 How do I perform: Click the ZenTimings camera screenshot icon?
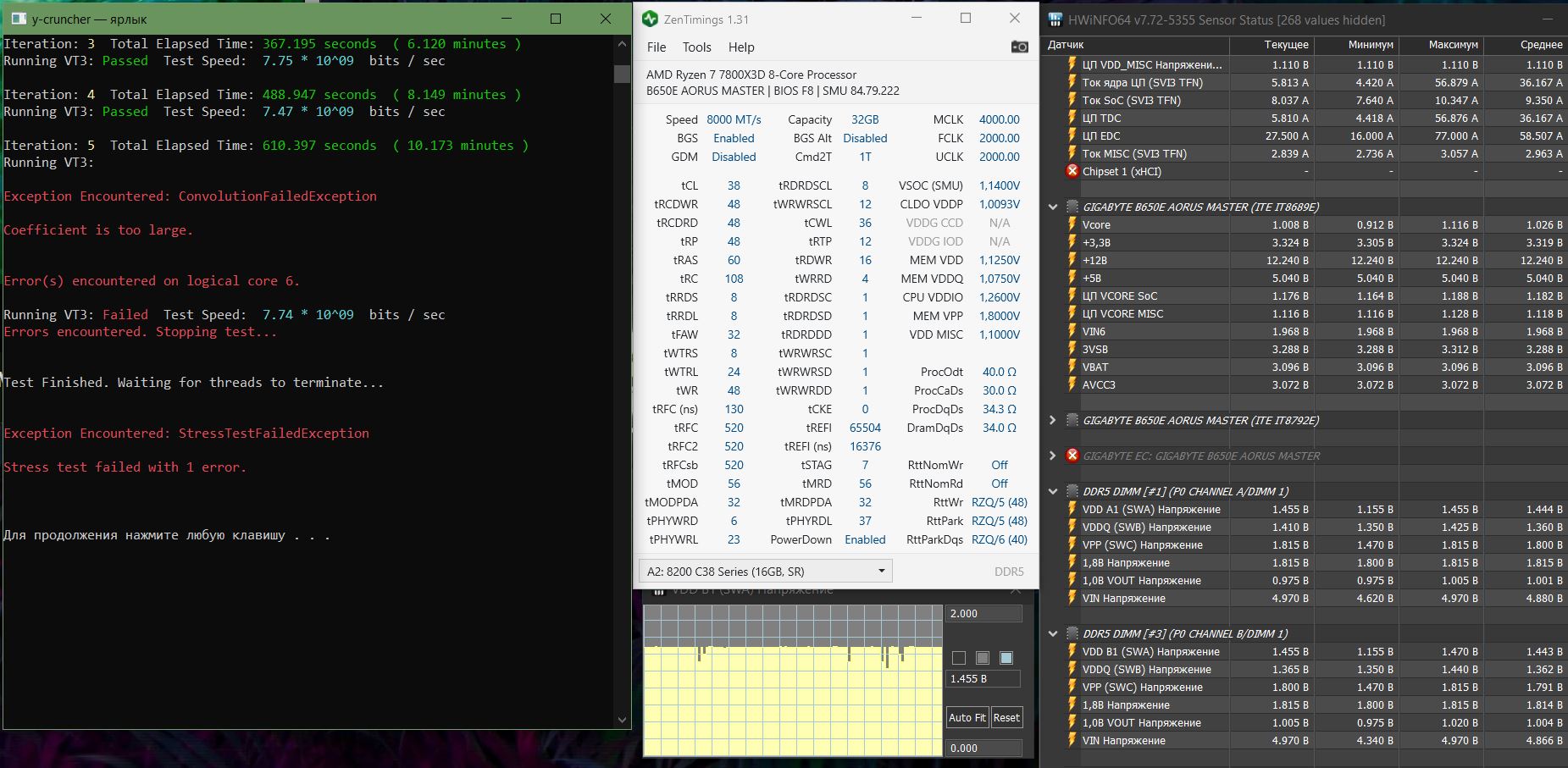tap(1019, 47)
